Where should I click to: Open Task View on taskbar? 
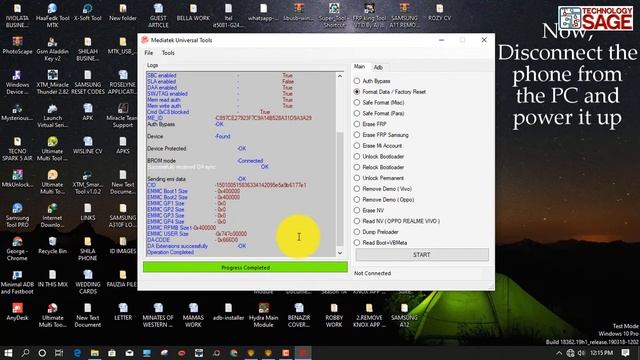[59, 353]
